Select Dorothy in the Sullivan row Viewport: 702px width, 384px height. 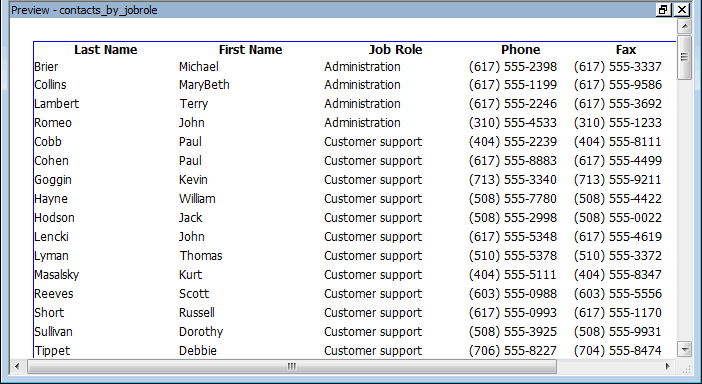pyautogui.click(x=201, y=332)
